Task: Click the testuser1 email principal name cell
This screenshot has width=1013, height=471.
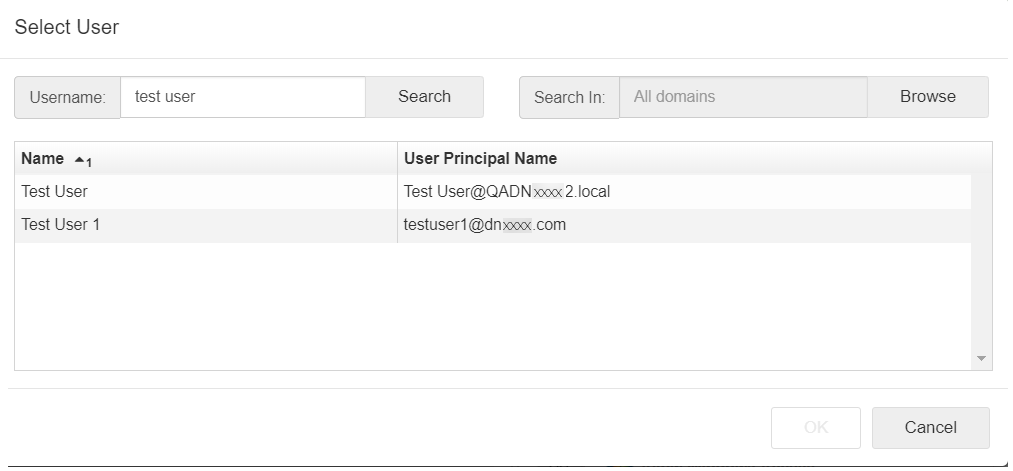Action: (x=485, y=225)
